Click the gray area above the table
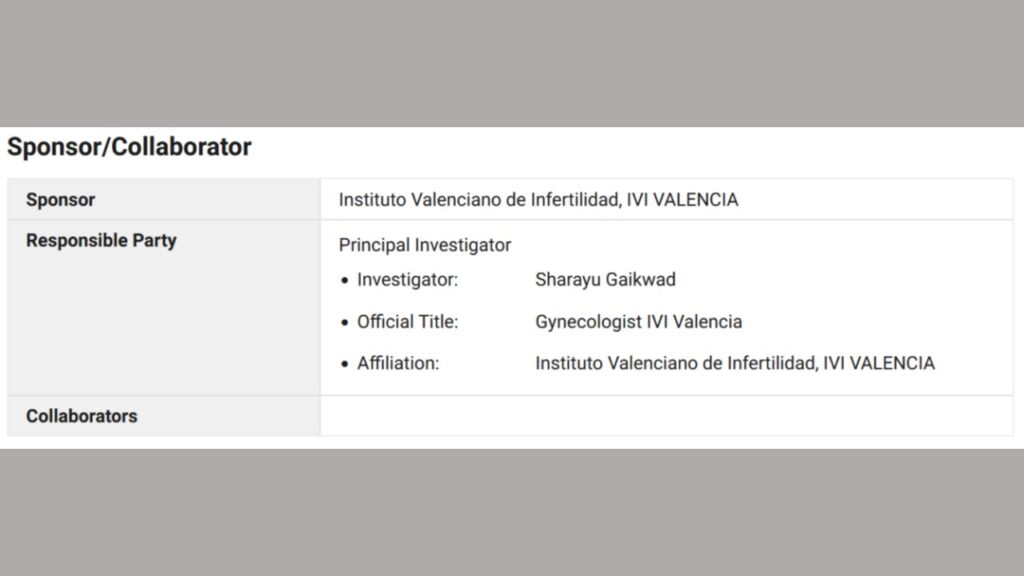 point(512,63)
